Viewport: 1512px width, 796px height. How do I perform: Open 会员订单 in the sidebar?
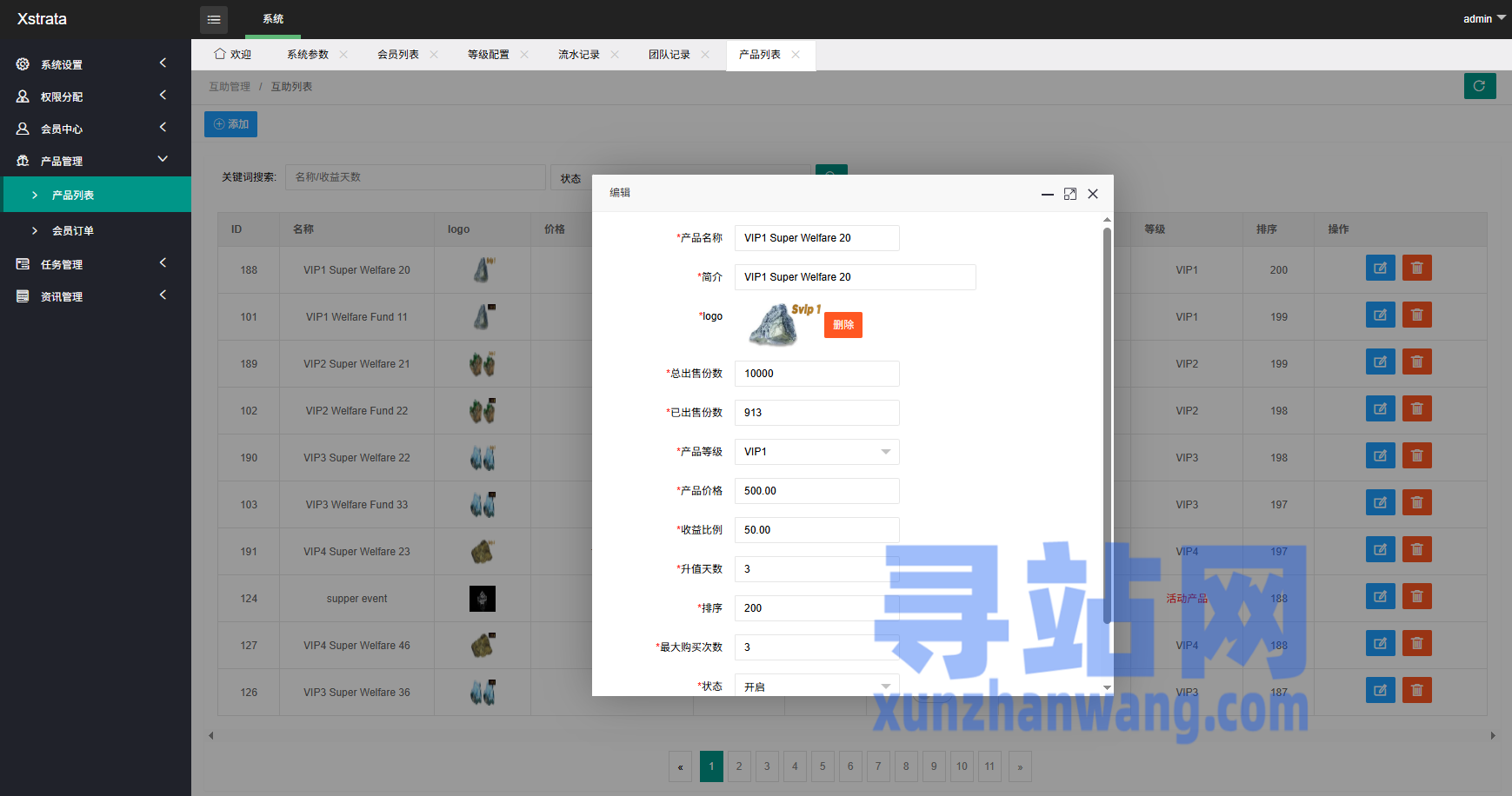point(73,231)
